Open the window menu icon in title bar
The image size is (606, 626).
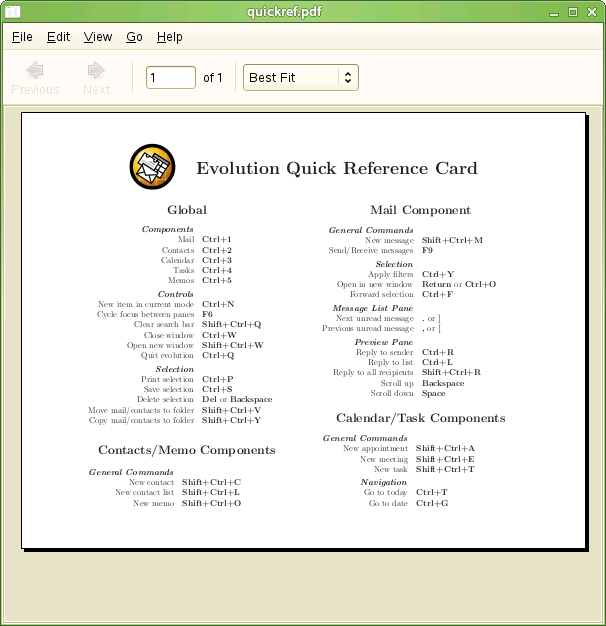click(13, 12)
